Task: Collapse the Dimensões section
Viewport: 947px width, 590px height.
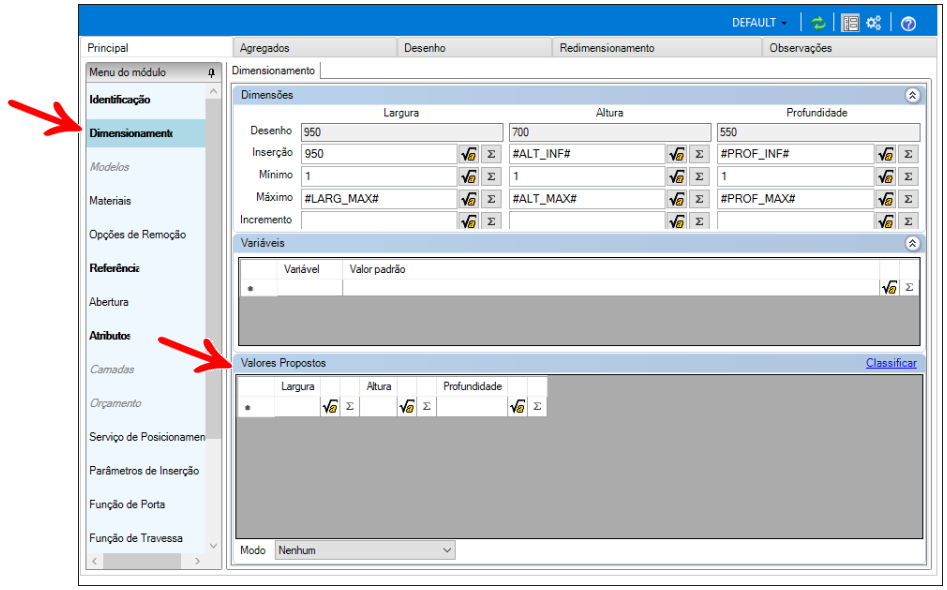Action: coord(911,95)
